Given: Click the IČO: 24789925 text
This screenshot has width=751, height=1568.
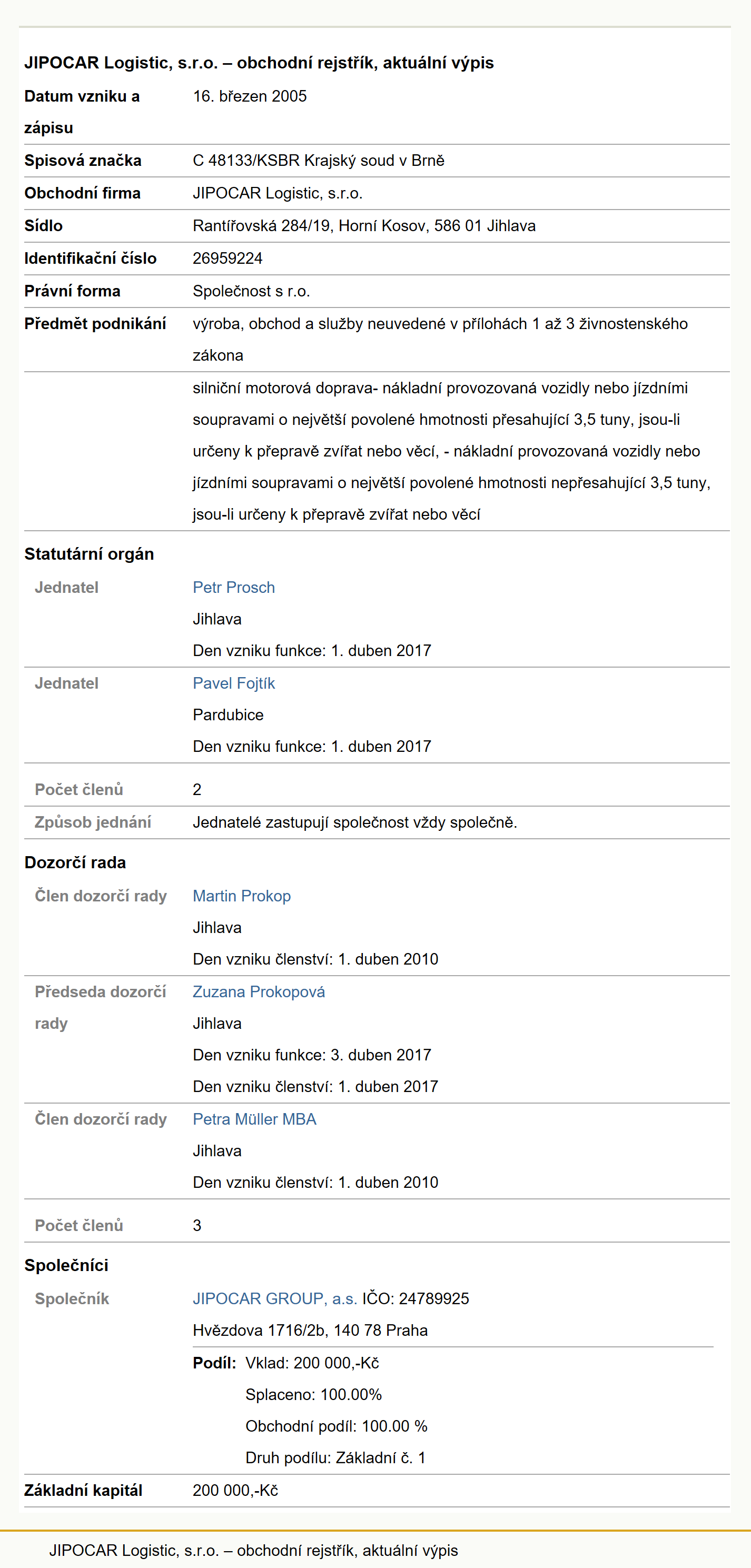Looking at the screenshot, I should (x=416, y=1298).
